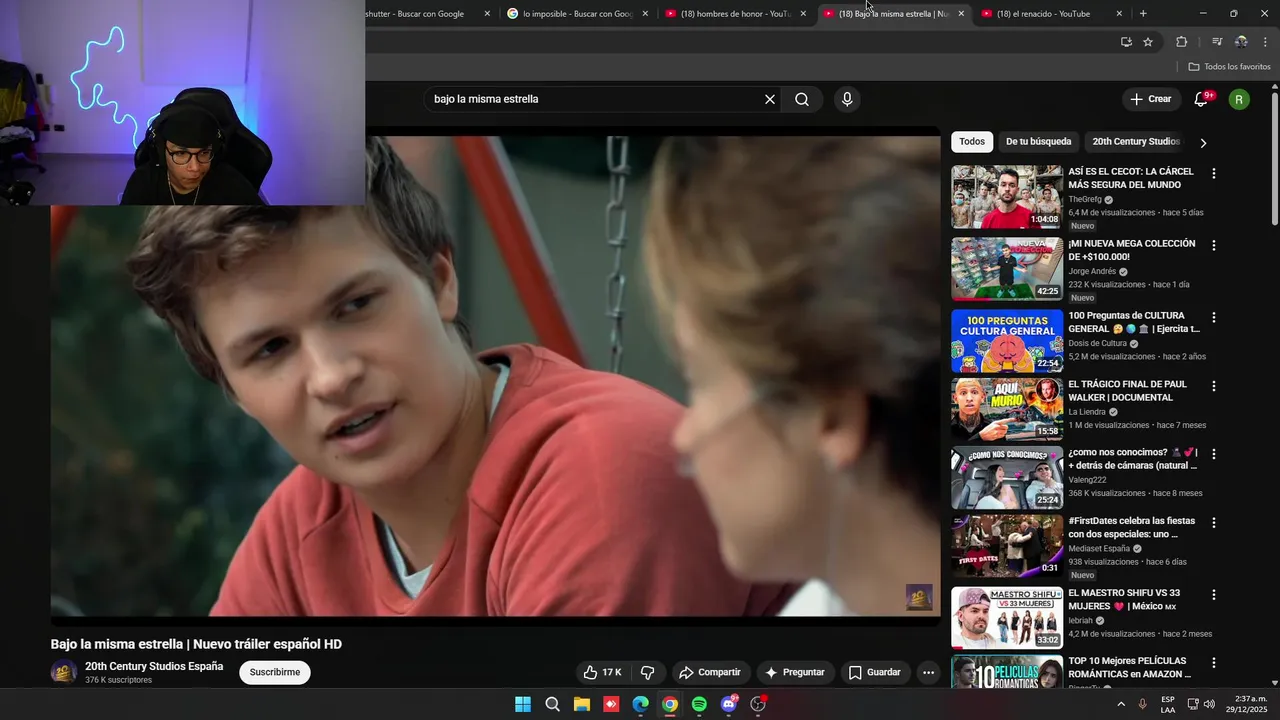Open 20th Century Studios España channel

click(x=154, y=666)
